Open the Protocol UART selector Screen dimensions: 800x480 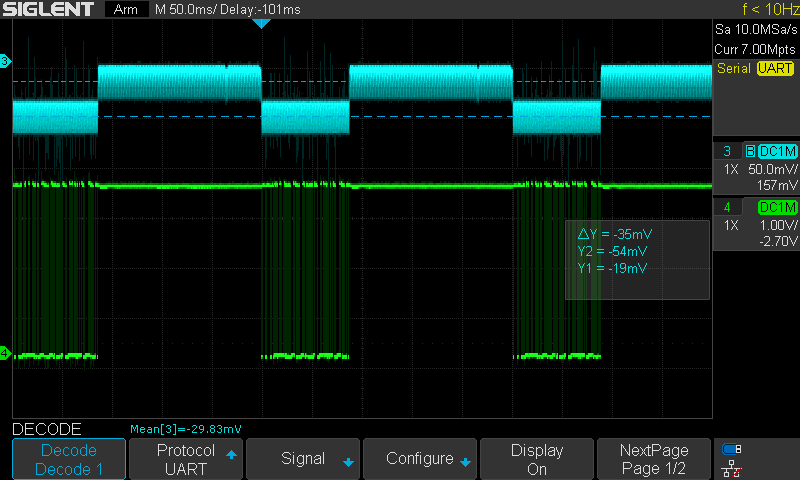(186, 459)
